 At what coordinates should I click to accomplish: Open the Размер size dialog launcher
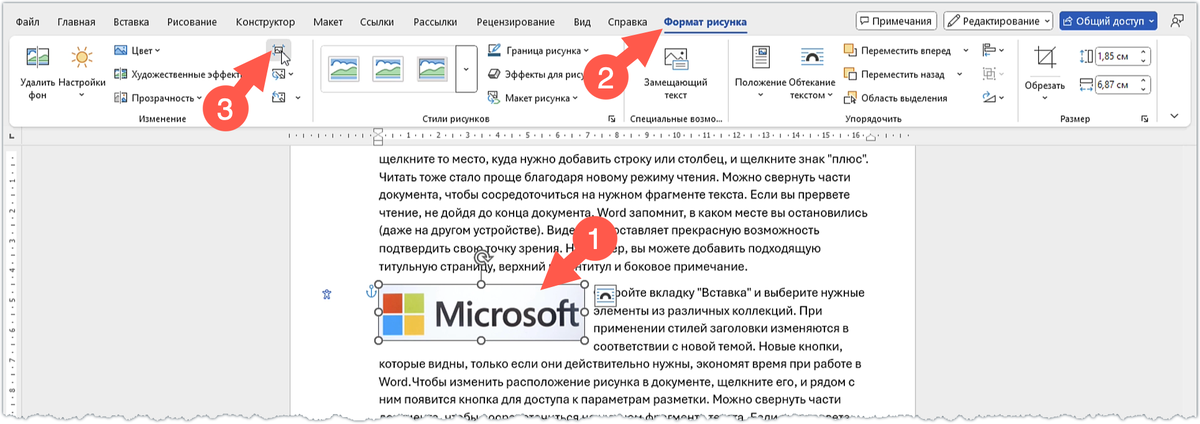(x=1143, y=120)
